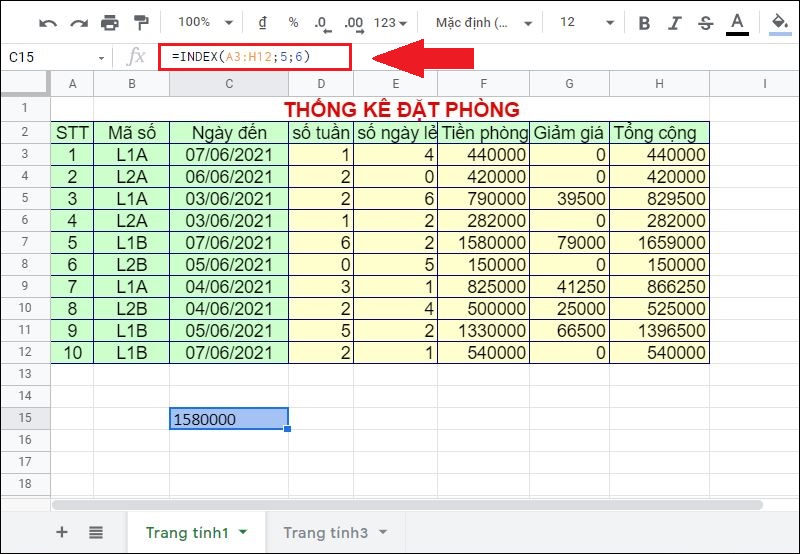Switch to the Trang tính3 sheet tab

click(x=333, y=532)
